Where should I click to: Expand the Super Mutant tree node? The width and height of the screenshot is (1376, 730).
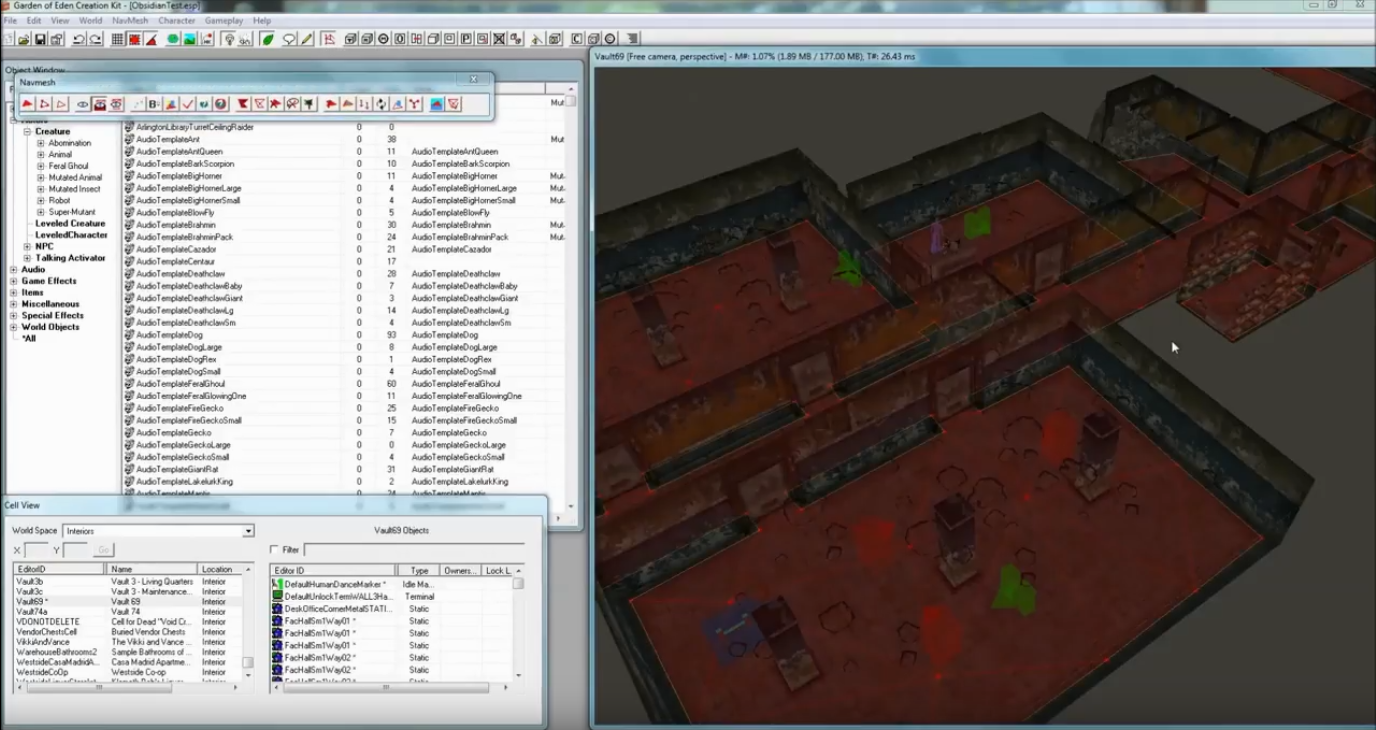tap(41, 212)
